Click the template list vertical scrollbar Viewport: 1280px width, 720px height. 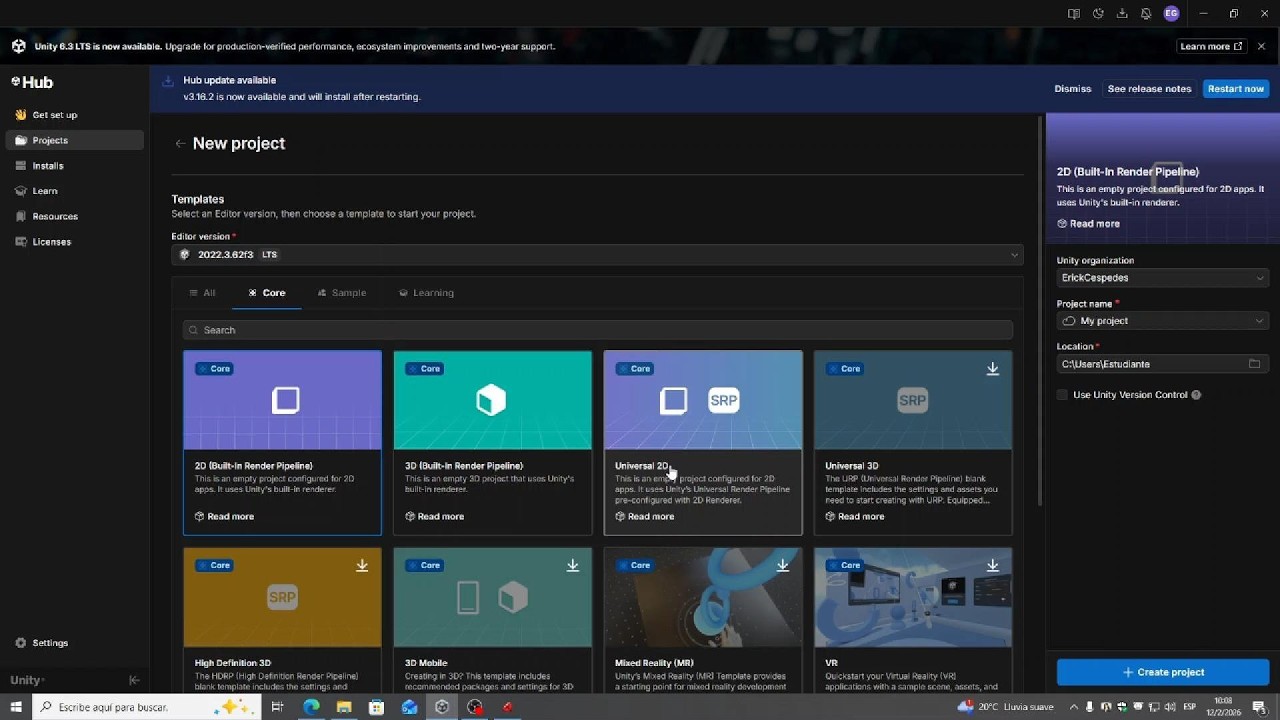tap(1041, 310)
